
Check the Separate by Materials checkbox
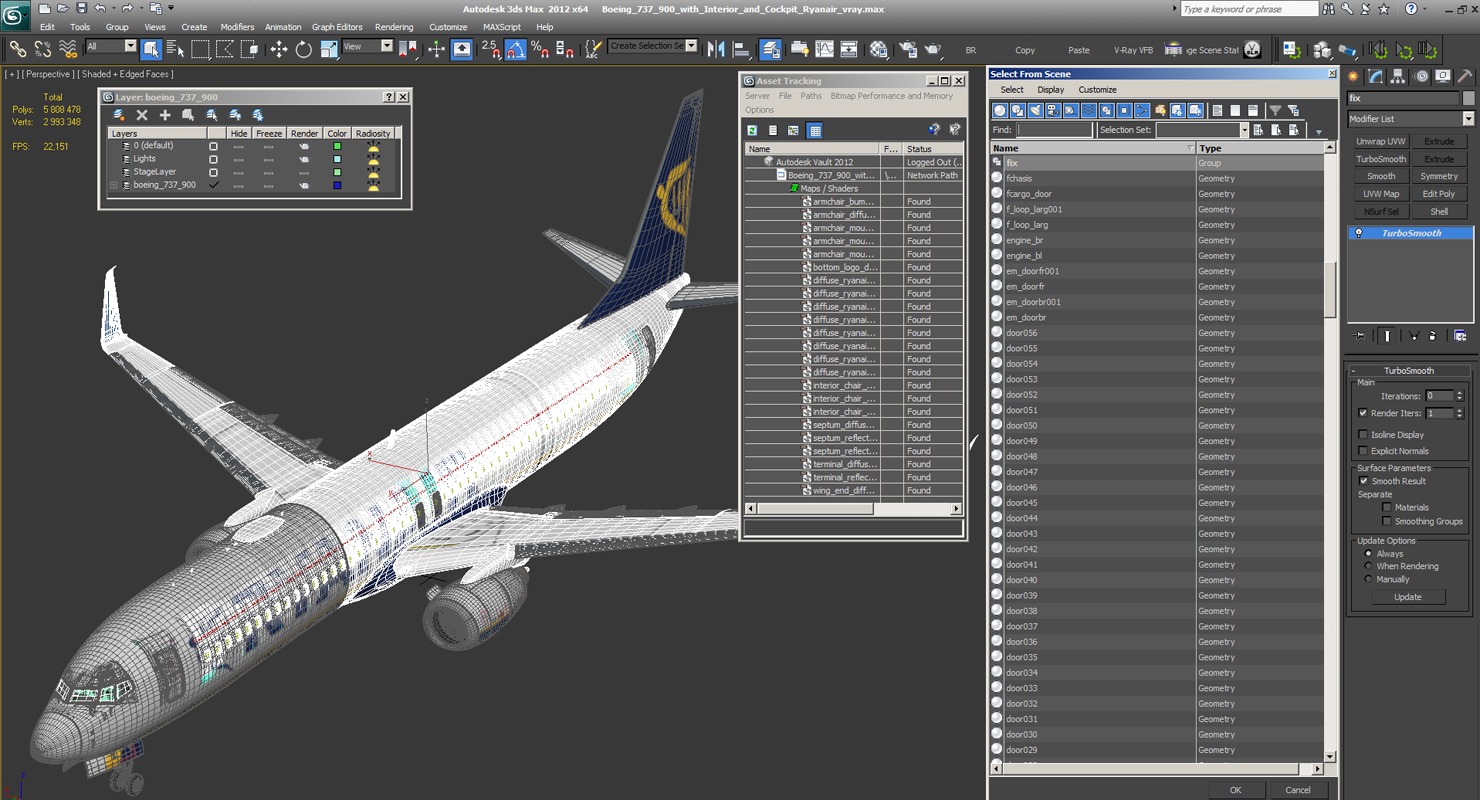[1386, 507]
